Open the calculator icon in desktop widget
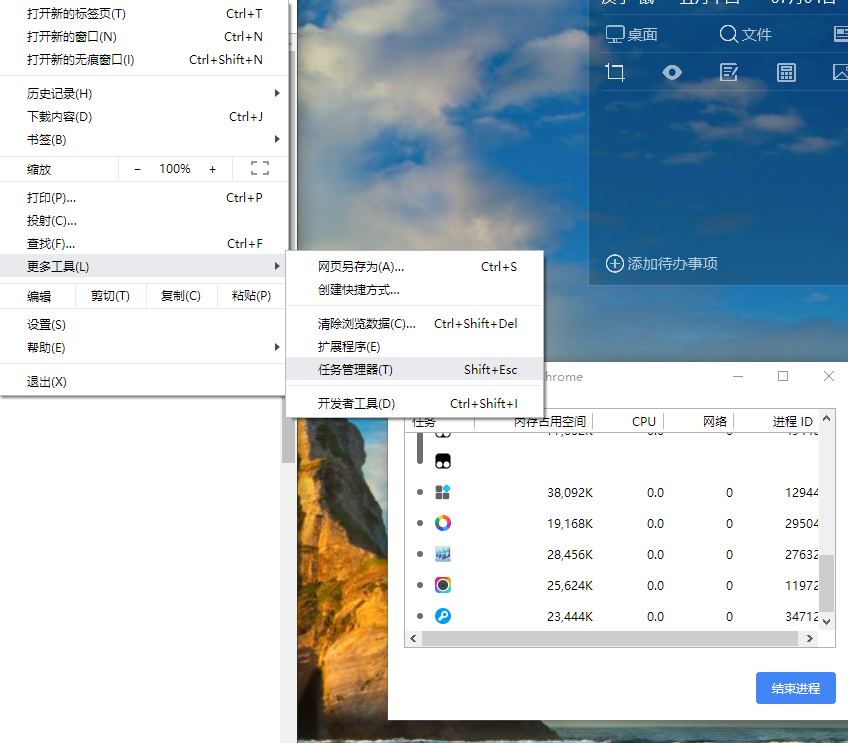Screen dimensions: 848x743 coord(786,72)
